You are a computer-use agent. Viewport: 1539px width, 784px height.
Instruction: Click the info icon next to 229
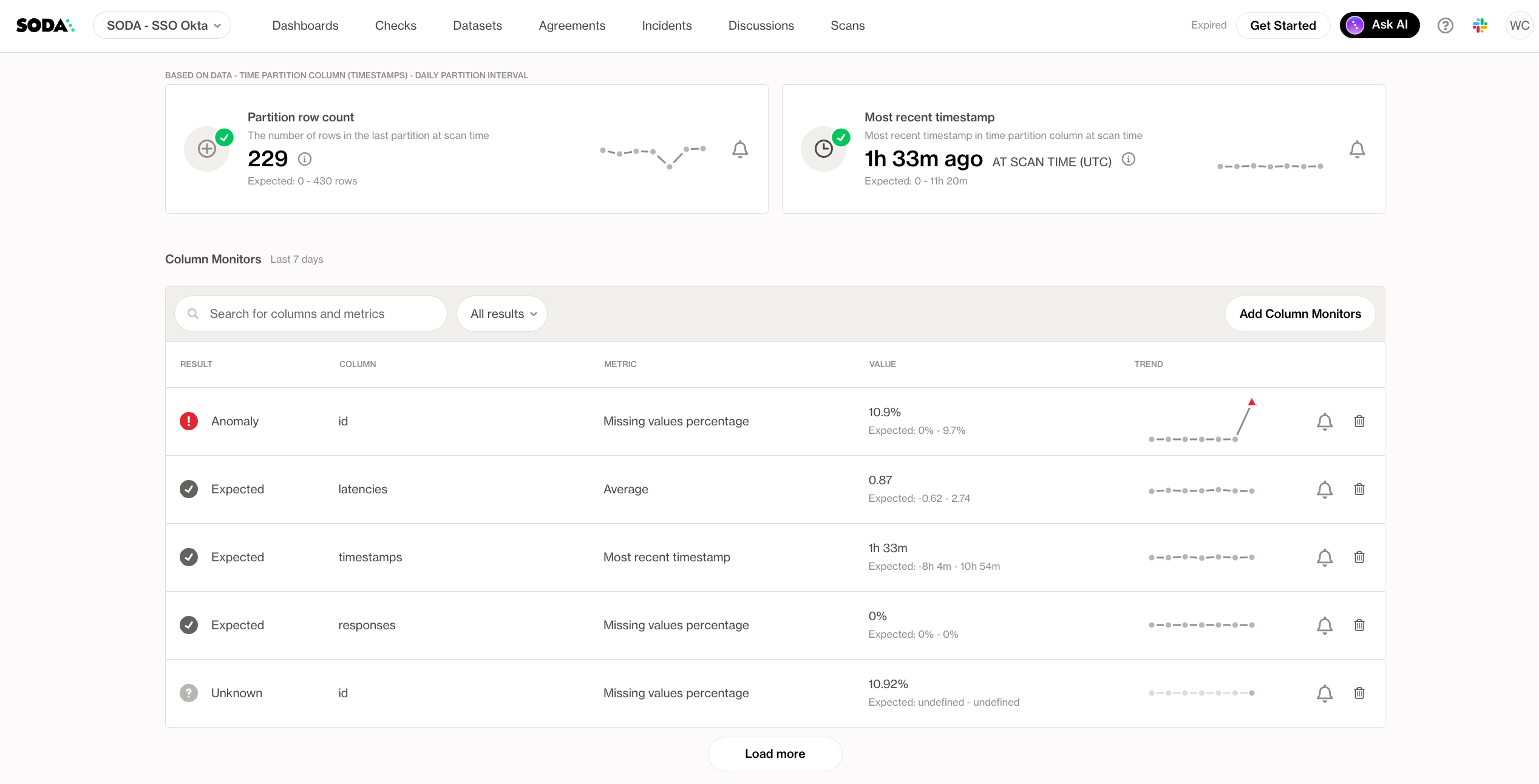(305, 159)
